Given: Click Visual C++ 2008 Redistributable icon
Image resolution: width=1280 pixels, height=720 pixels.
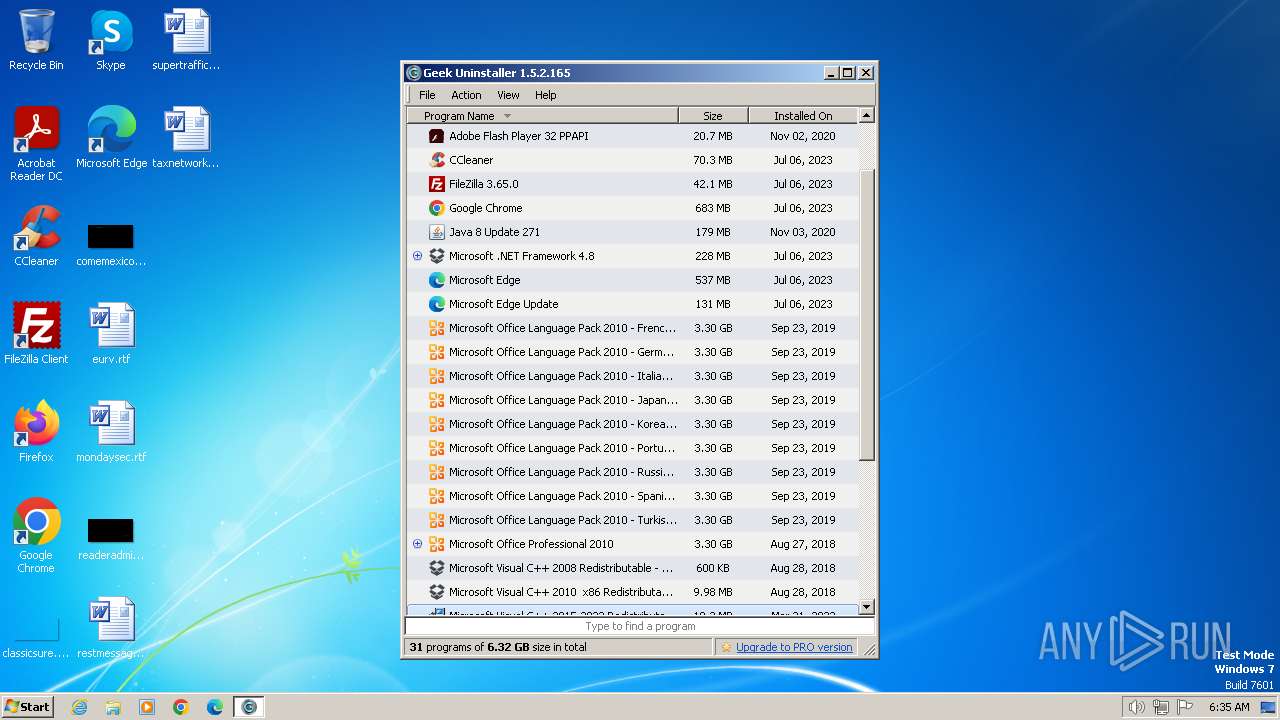Looking at the screenshot, I should tap(436, 568).
